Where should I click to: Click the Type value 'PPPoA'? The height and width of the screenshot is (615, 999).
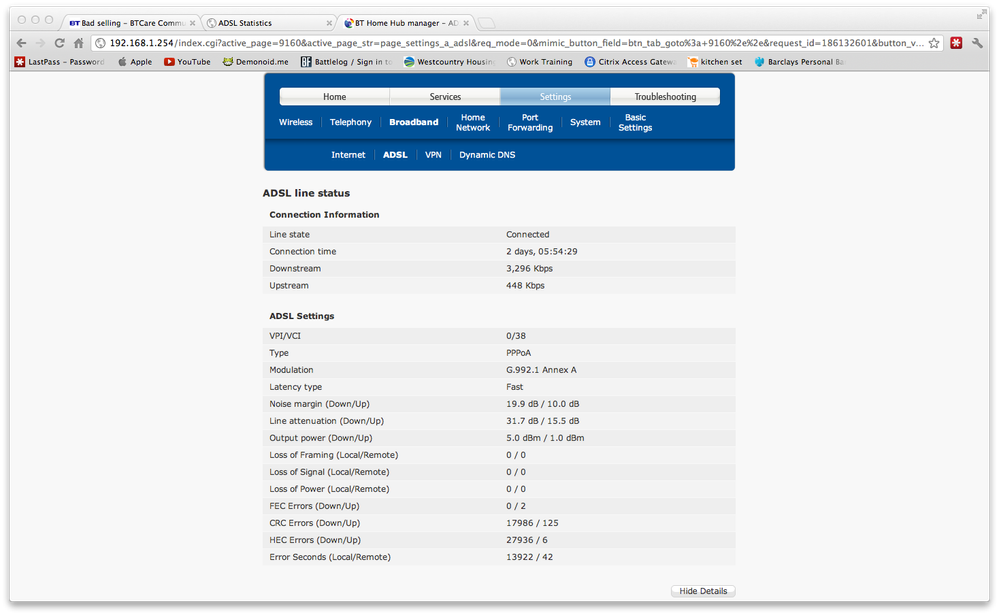click(x=518, y=353)
